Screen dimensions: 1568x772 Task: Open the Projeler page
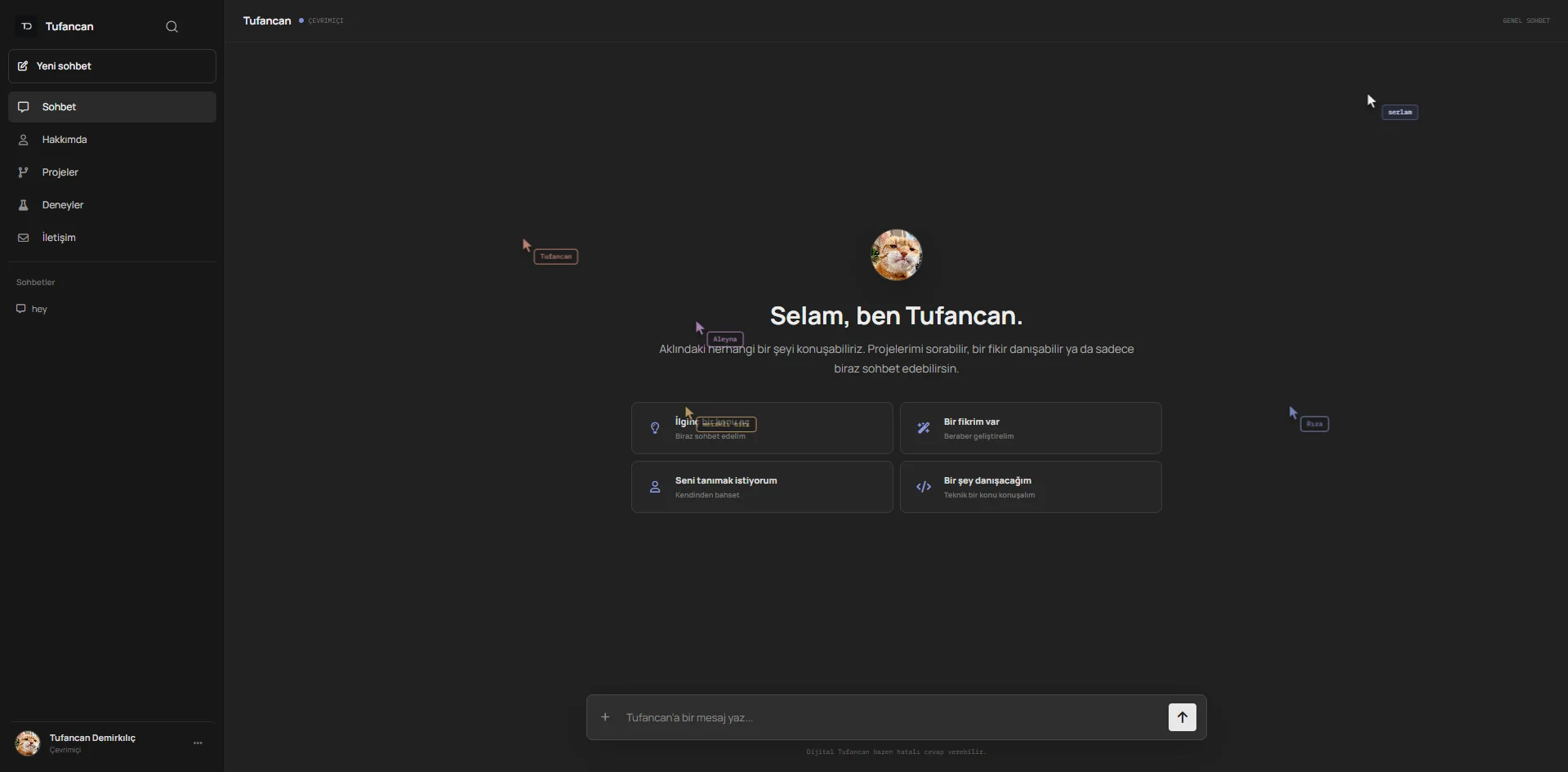tap(112, 172)
